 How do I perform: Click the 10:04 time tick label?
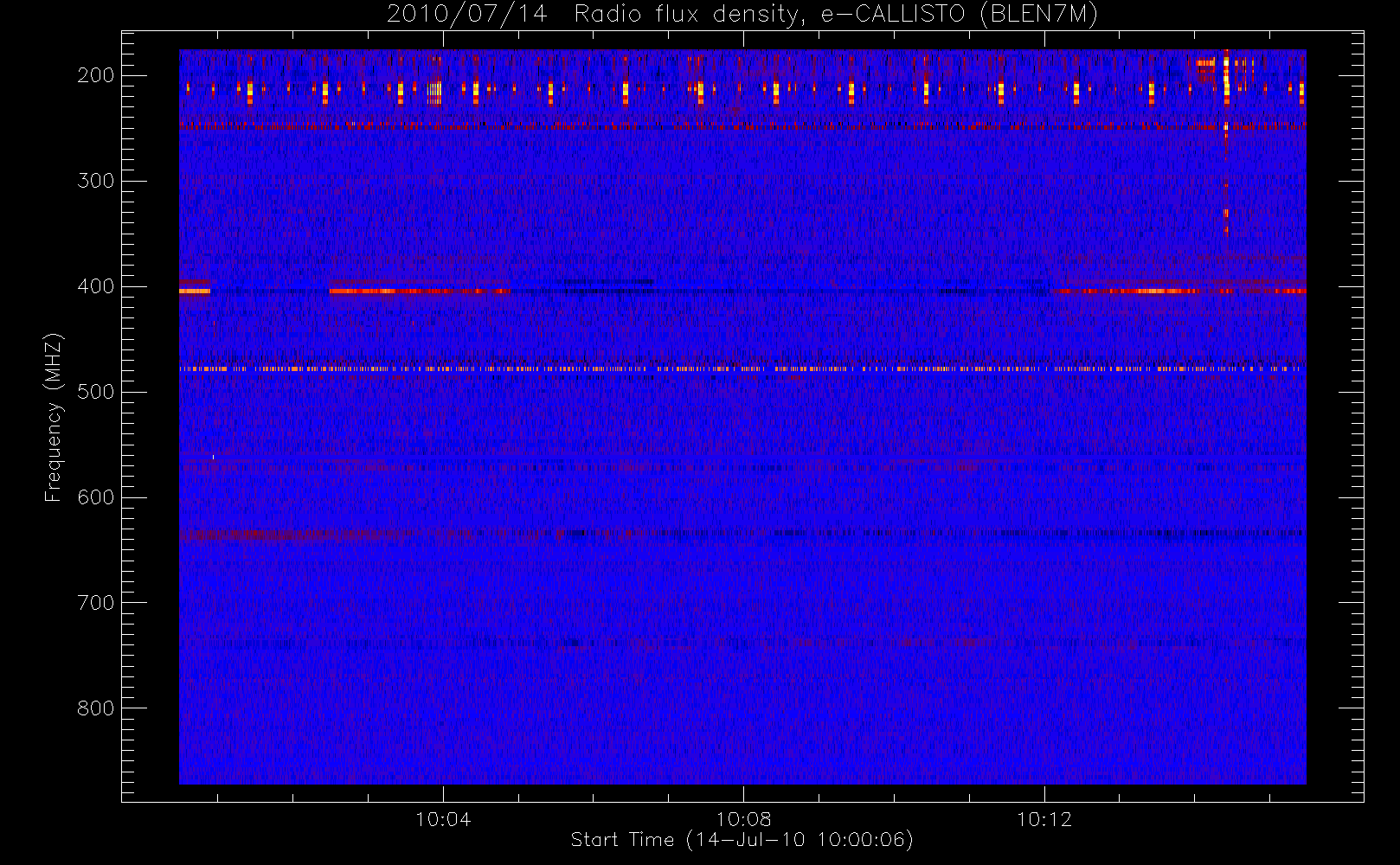pos(443,819)
